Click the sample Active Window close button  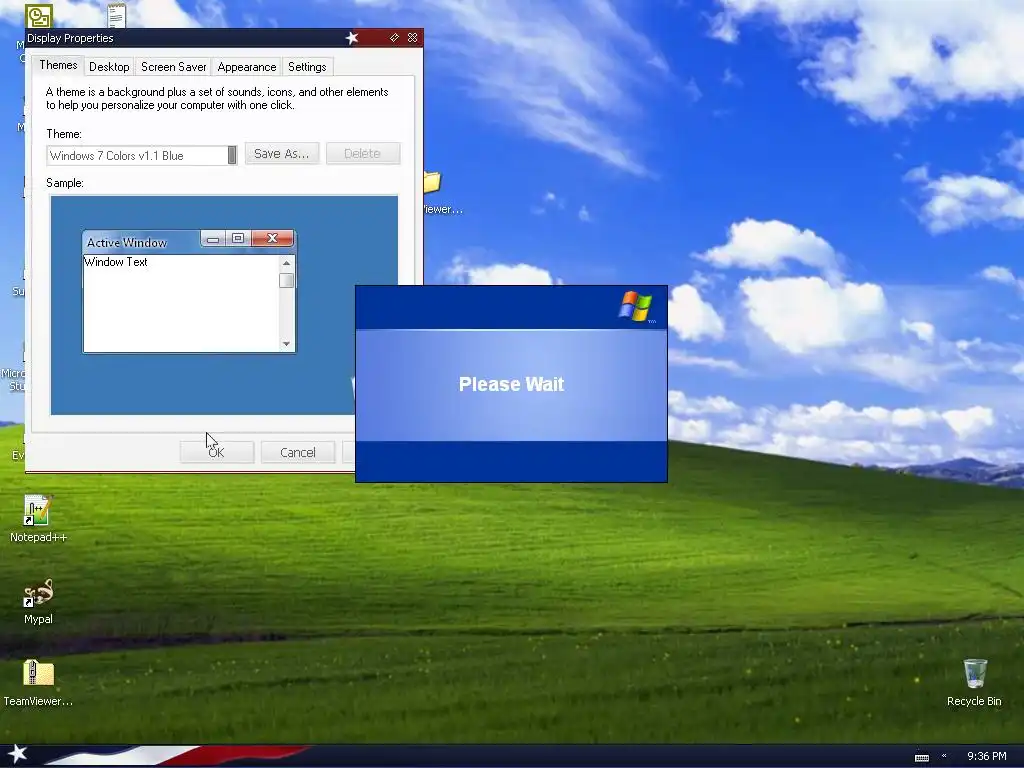coord(272,238)
